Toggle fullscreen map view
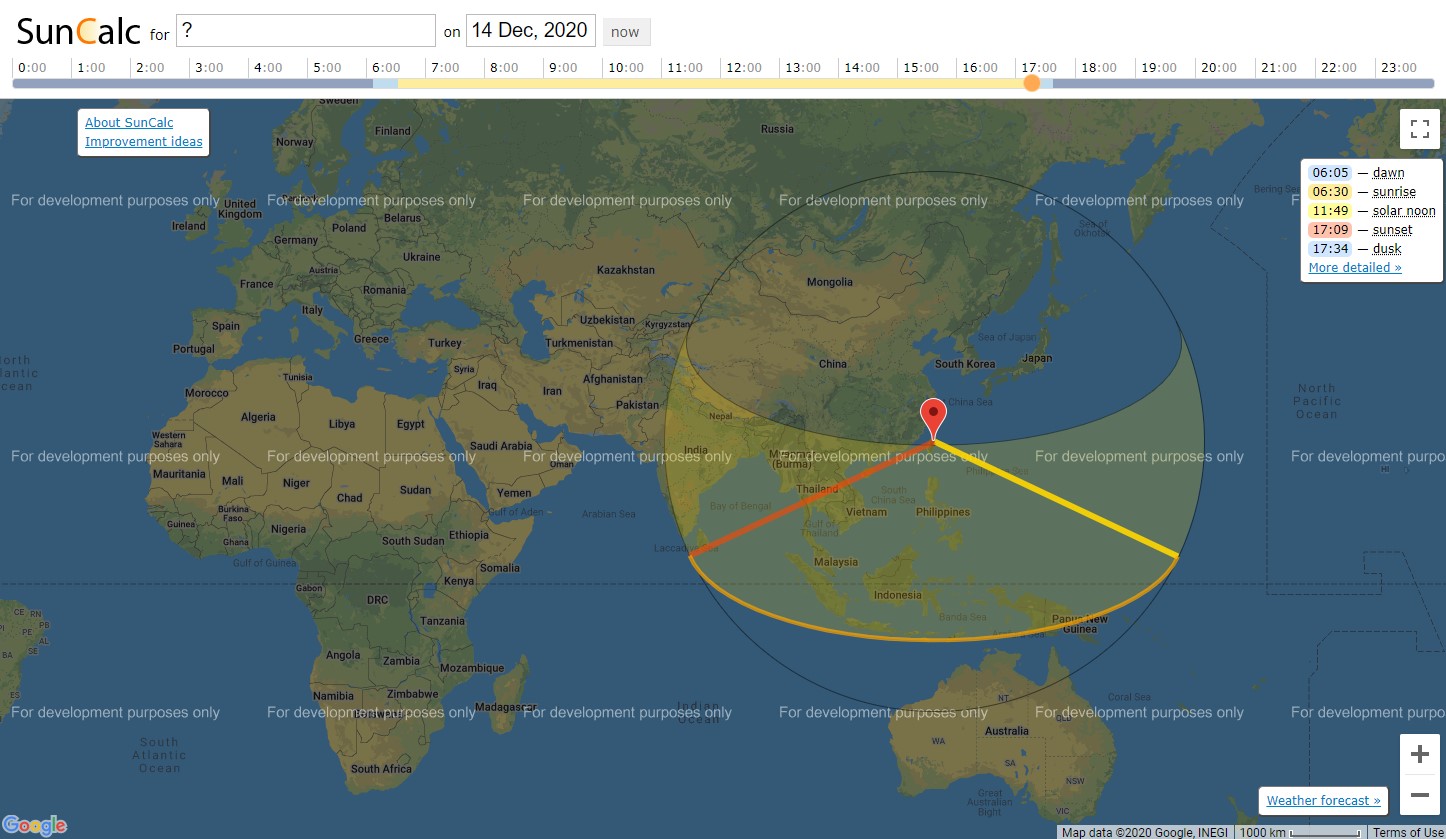The width and height of the screenshot is (1446, 839). point(1419,129)
